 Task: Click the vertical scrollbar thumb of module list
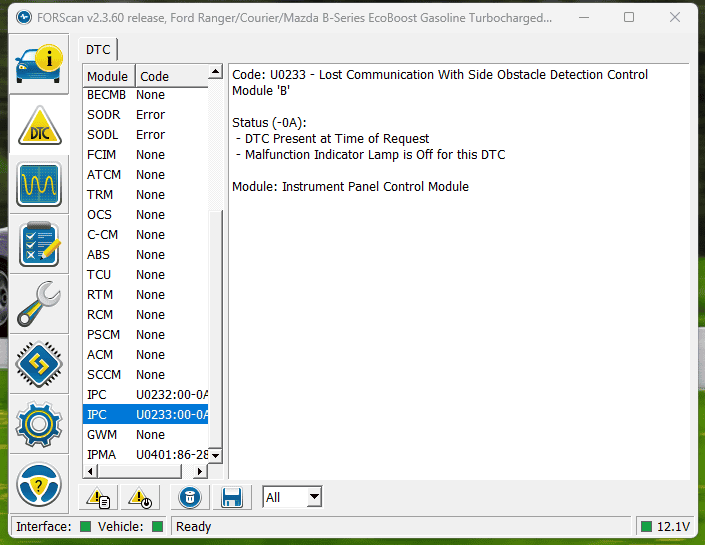point(215,330)
